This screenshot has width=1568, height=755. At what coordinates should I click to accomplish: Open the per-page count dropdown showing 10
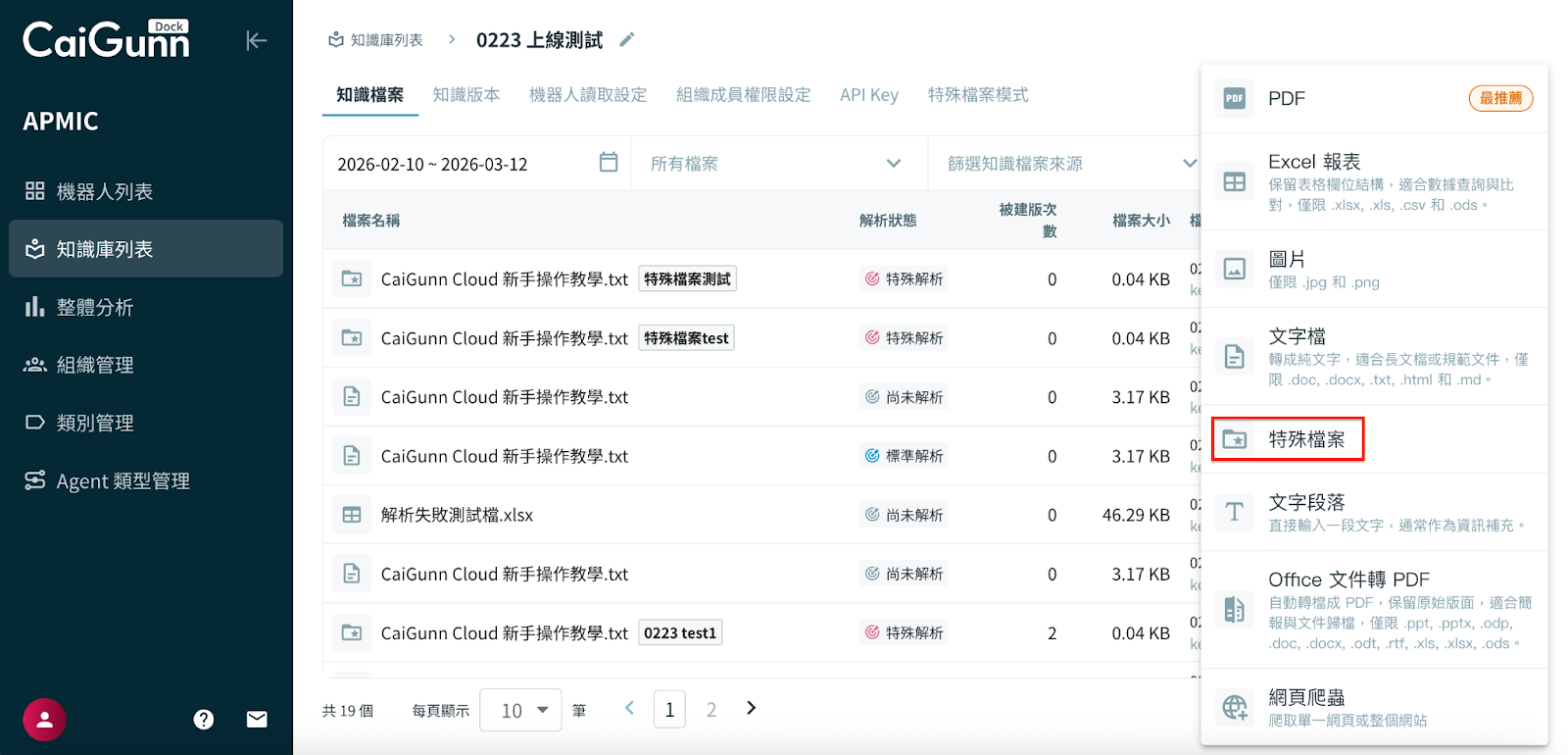pyautogui.click(x=520, y=710)
